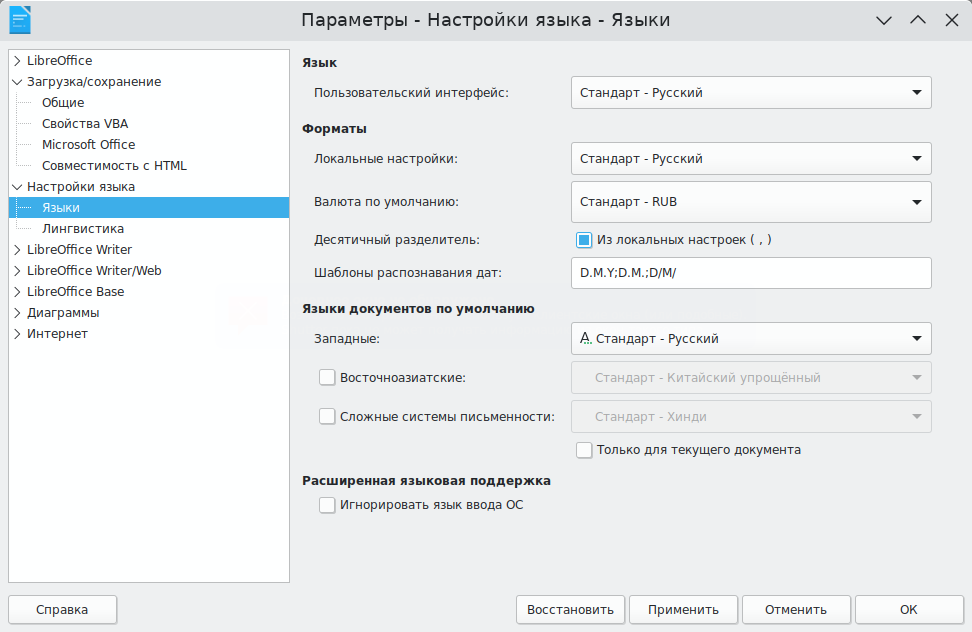Screen dimensions: 972x632
Task: Toggle Из локальных настроек decimal separator checkbox
Action: (x=584, y=240)
